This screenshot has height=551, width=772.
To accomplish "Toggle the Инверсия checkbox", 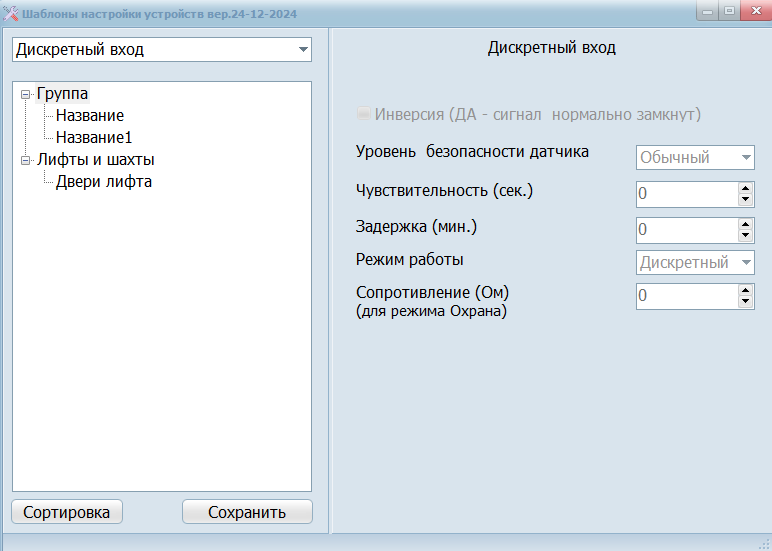I will point(364,114).
